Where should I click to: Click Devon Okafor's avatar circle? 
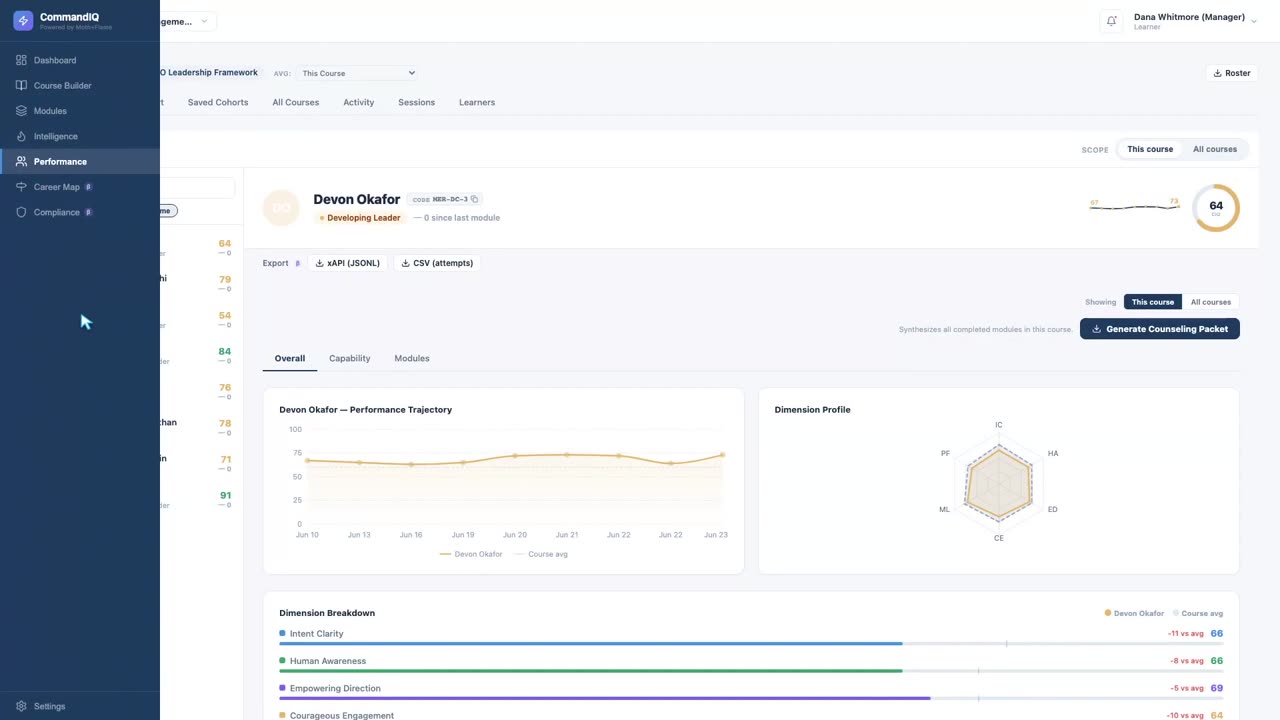[281, 207]
